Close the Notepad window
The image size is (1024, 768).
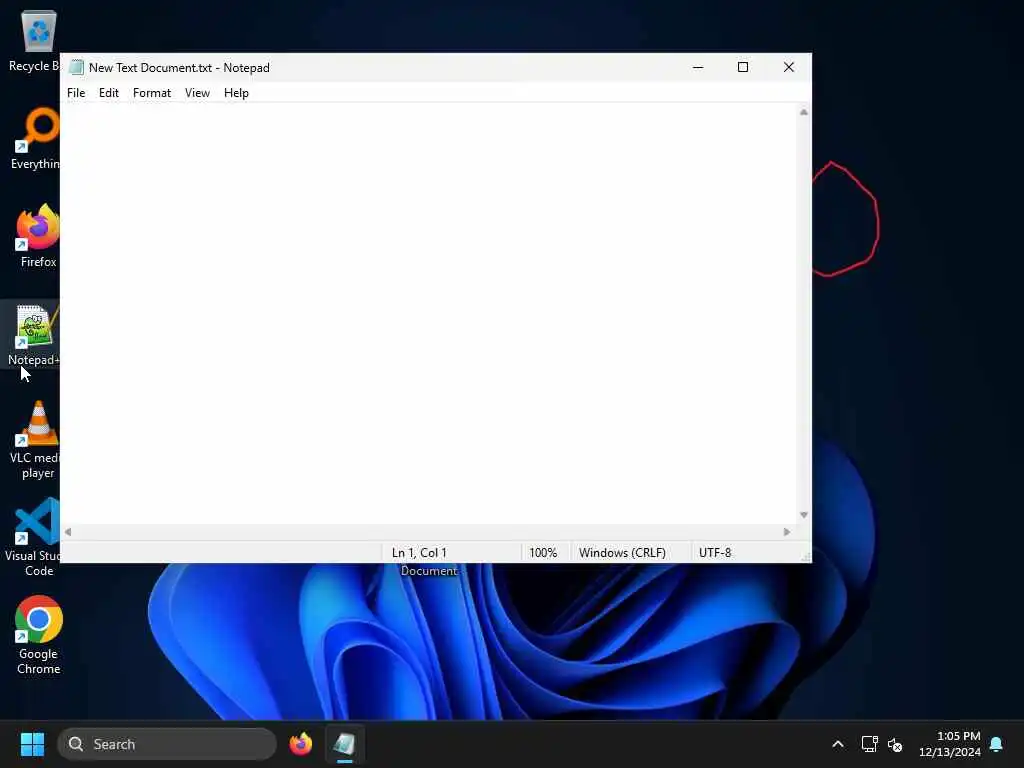[x=789, y=67]
